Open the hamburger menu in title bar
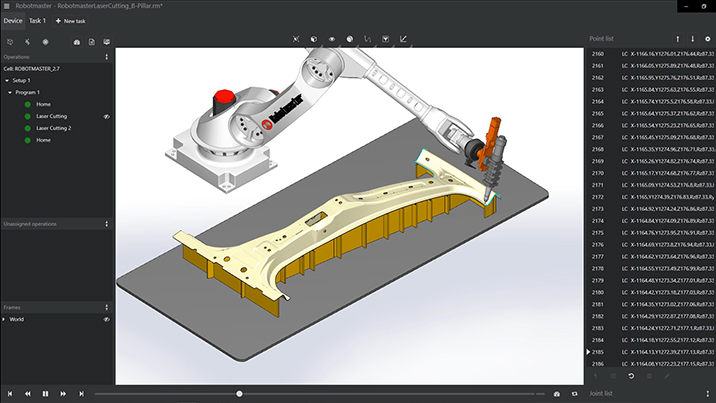This screenshot has width=716, height=403. tap(6, 6)
